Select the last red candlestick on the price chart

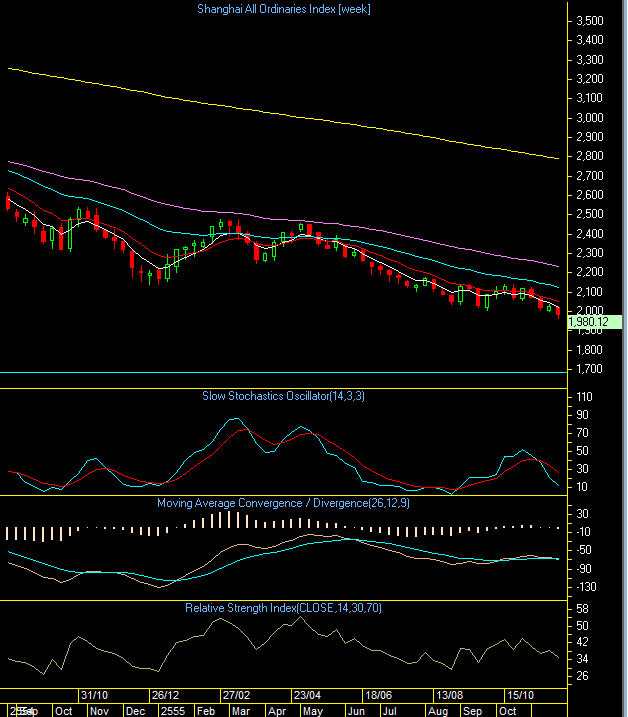click(x=557, y=312)
